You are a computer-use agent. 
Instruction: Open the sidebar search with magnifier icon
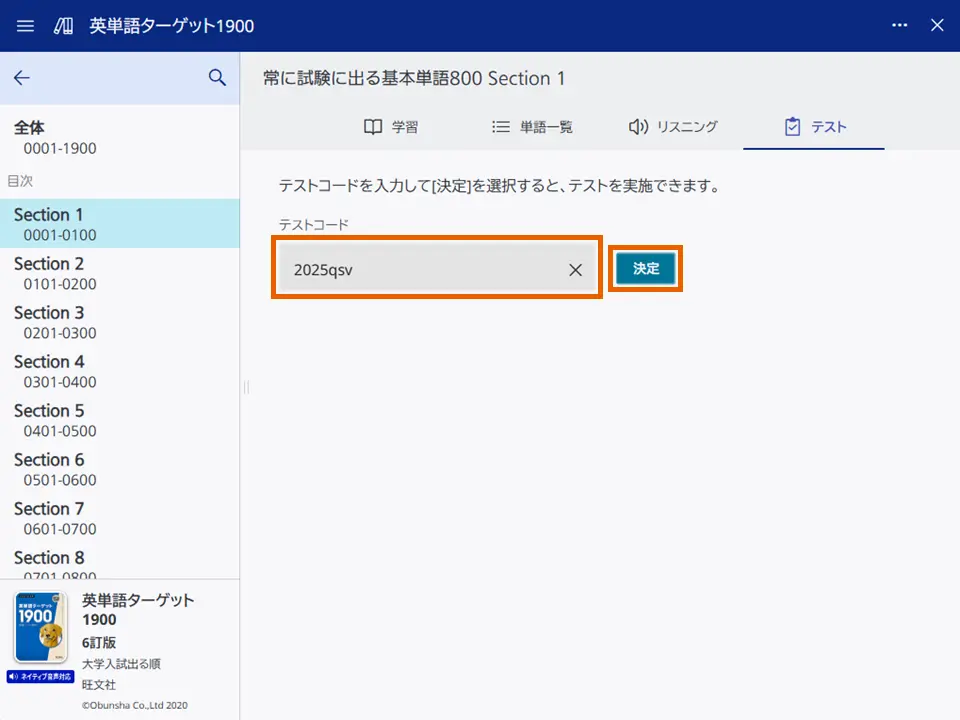pyautogui.click(x=218, y=77)
